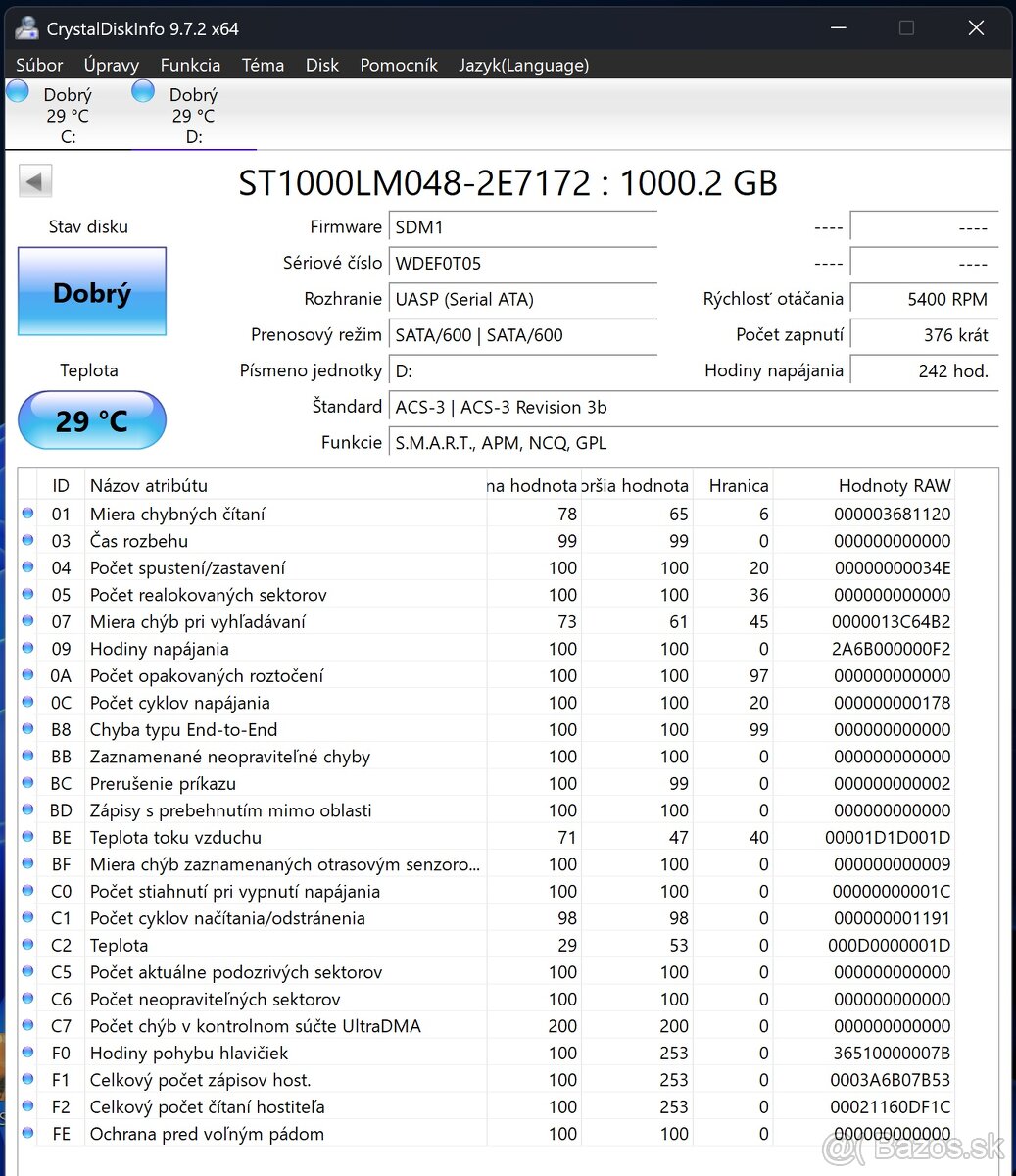Click the health indicator circle for drive D:
This screenshot has width=1016, height=1176.
click(x=142, y=90)
